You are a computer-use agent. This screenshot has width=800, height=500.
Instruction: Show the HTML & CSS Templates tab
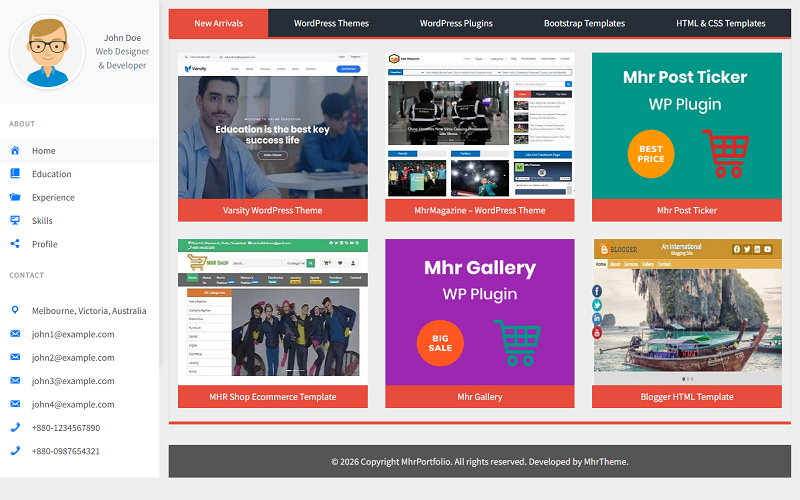pyautogui.click(x=720, y=23)
